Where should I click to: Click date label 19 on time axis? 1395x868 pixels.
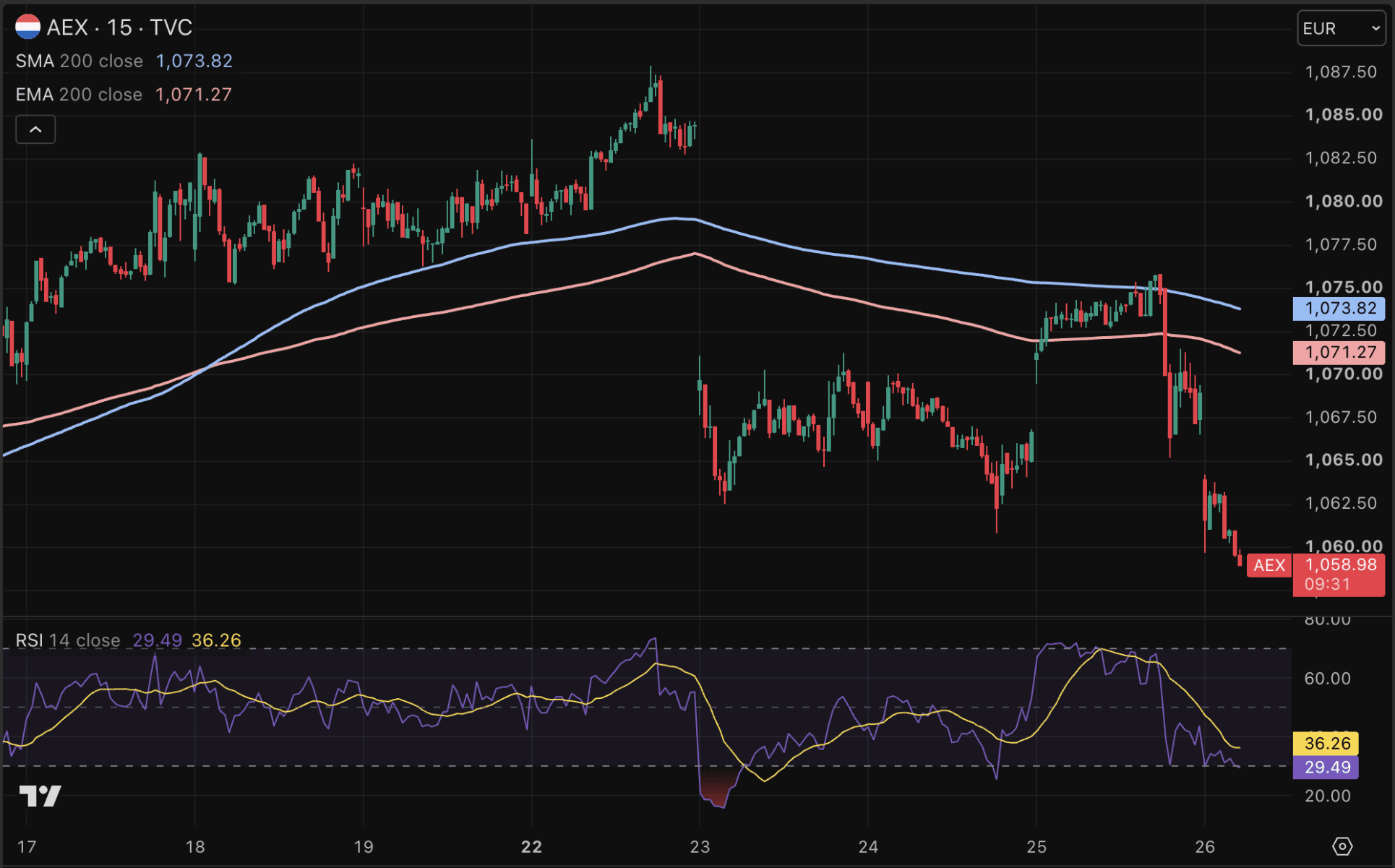pos(364,847)
